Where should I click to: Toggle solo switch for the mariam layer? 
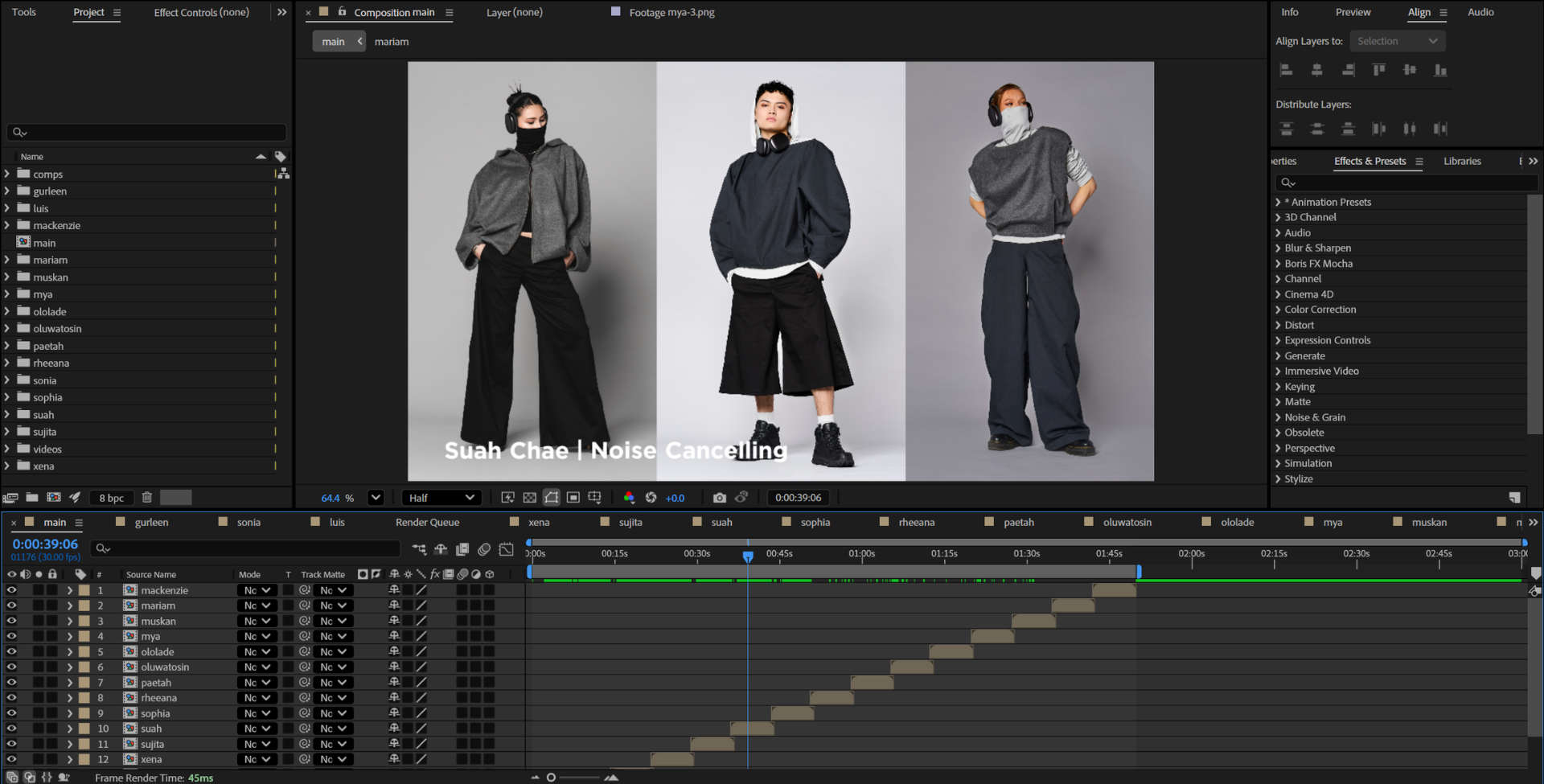(38, 605)
